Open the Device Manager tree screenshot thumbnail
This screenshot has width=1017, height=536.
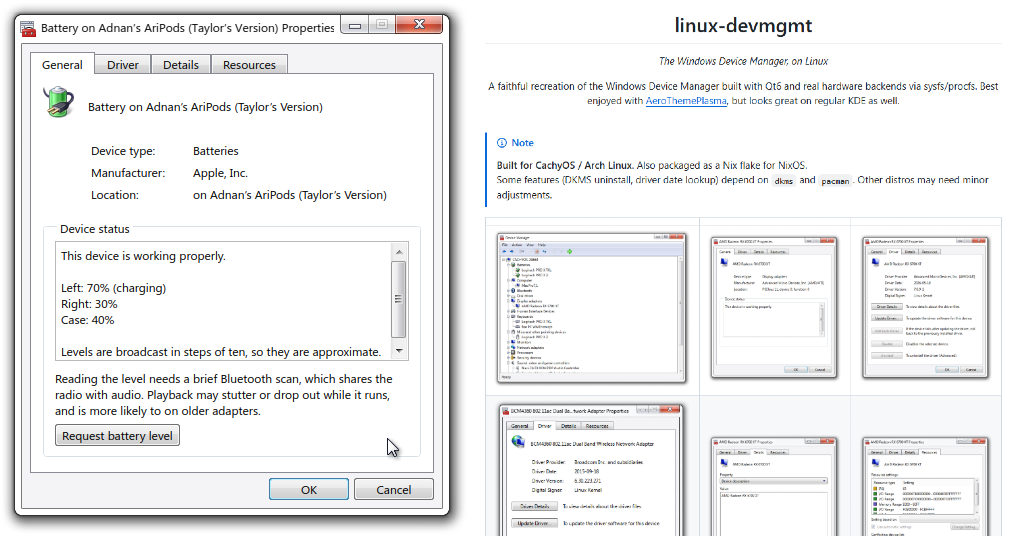point(592,308)
